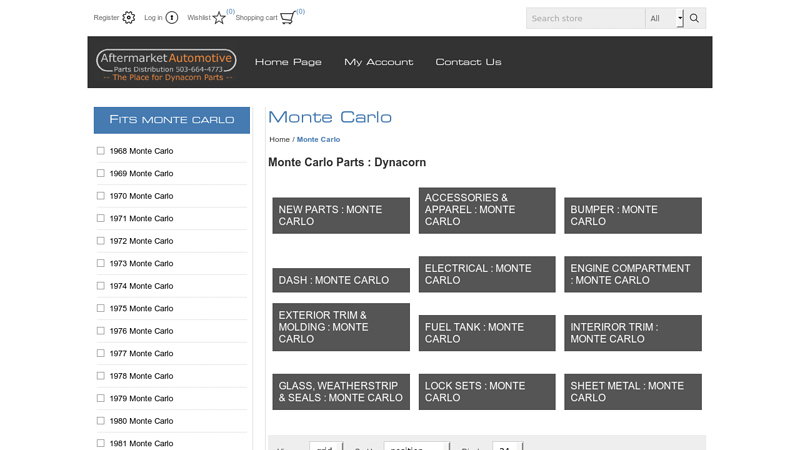
Task: Click the Monte Carlo breadcrumb link
Action: click(x=318, y=139)
